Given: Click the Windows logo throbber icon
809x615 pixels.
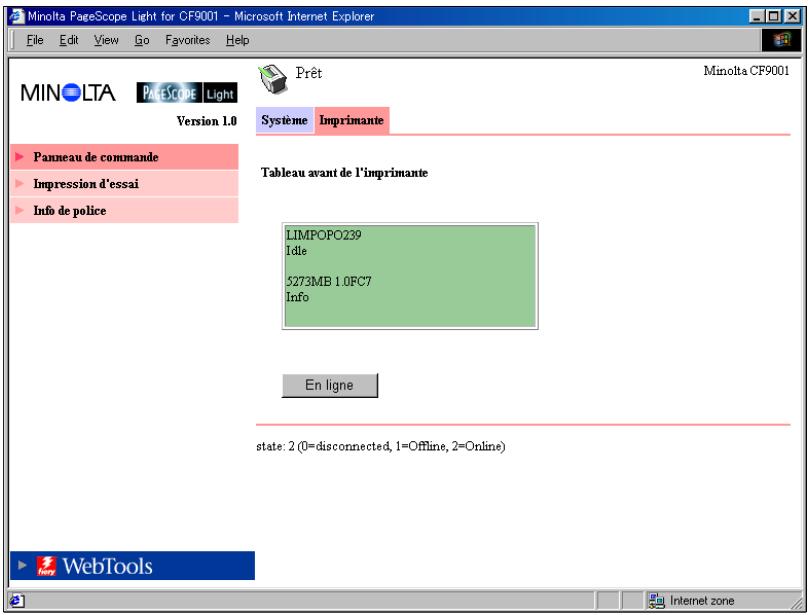Looking at the screenshot, I should 782,40.
